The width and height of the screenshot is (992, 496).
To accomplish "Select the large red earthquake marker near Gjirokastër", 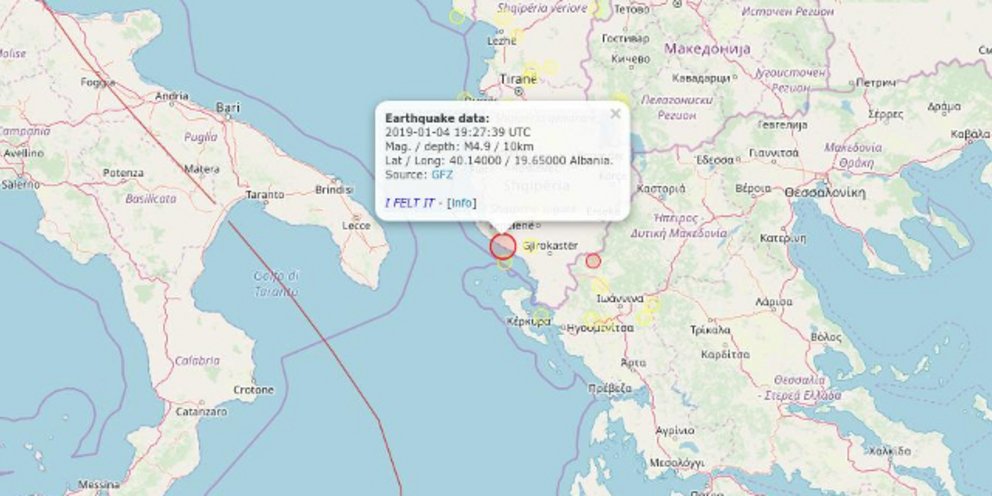I will (x=503, y=246).
